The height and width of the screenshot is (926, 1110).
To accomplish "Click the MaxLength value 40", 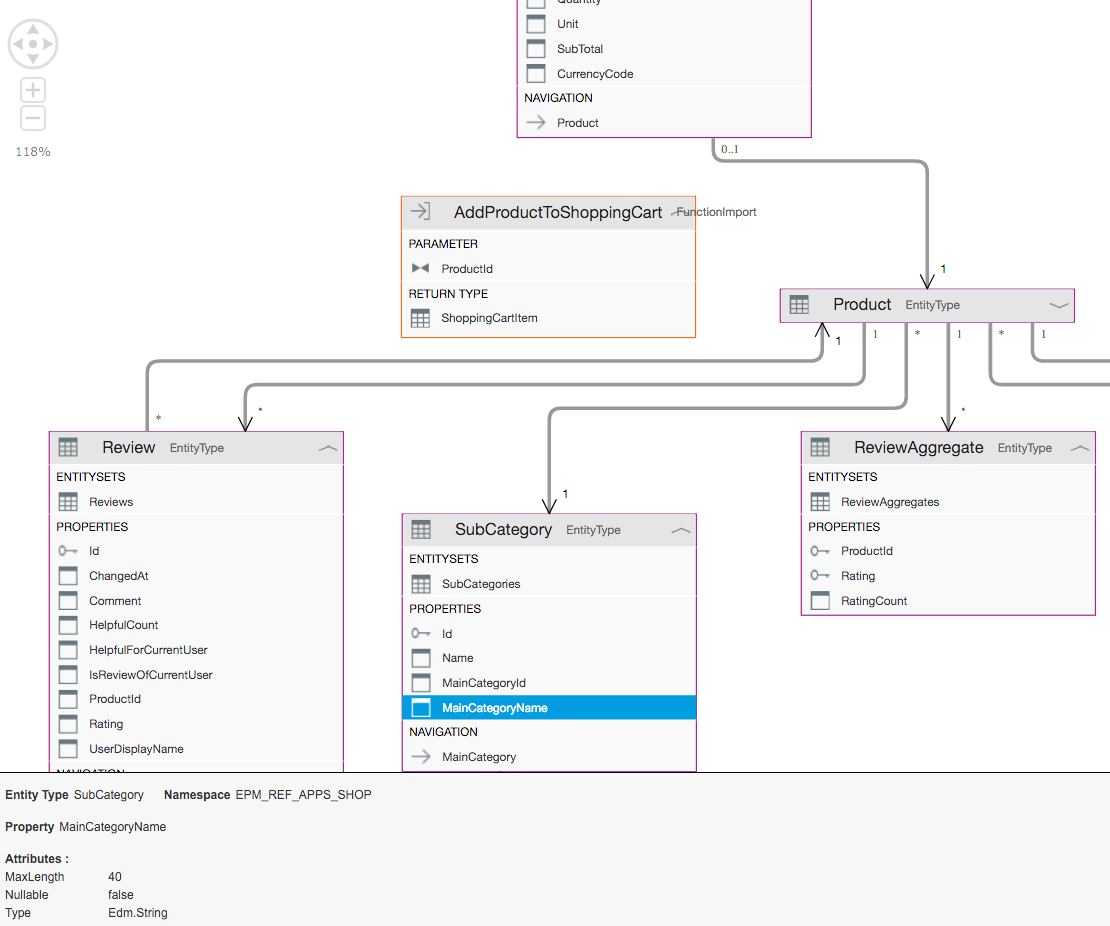I will (x=115, y=876).
